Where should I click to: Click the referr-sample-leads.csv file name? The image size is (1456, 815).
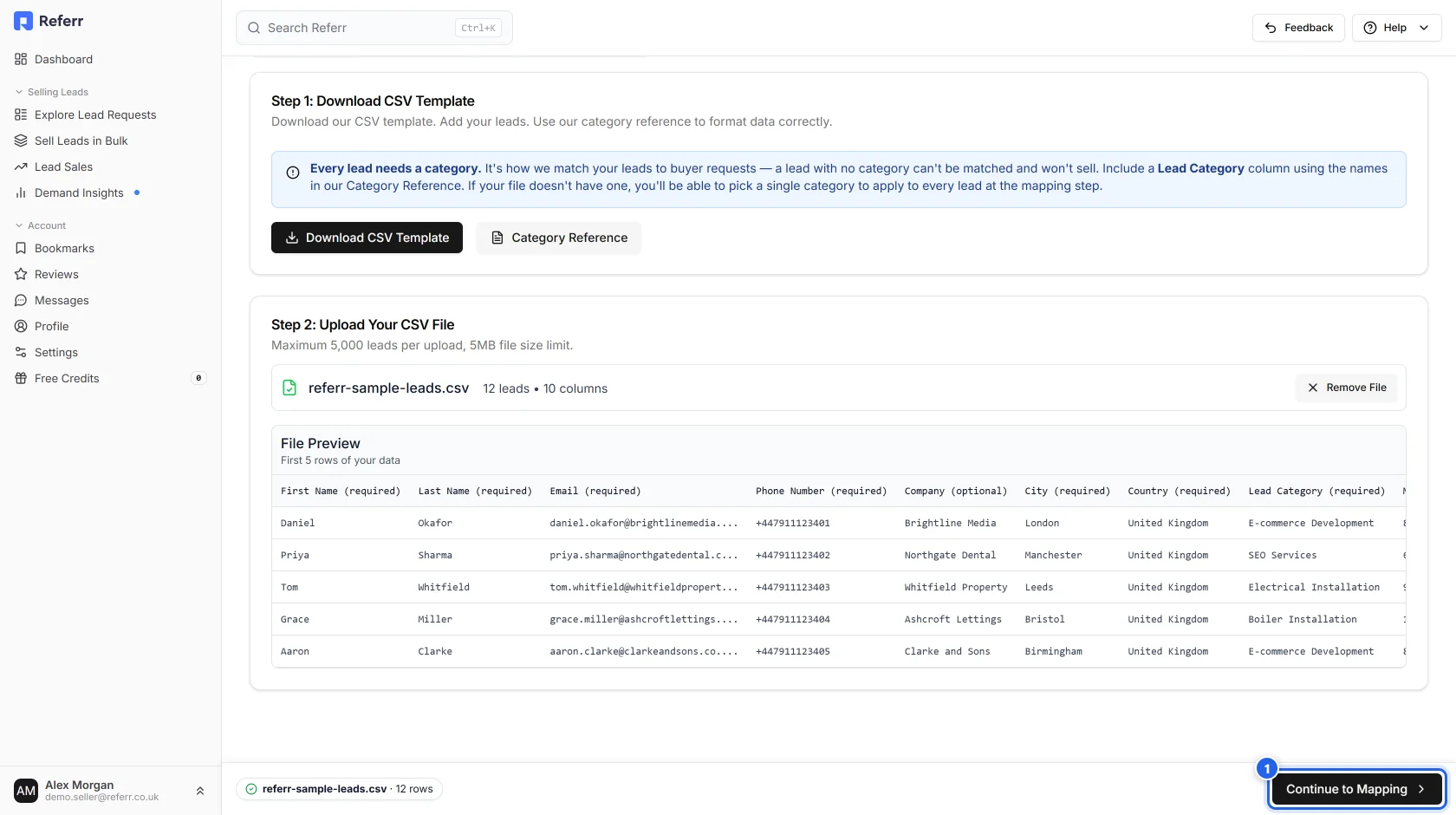pos(388,388)
